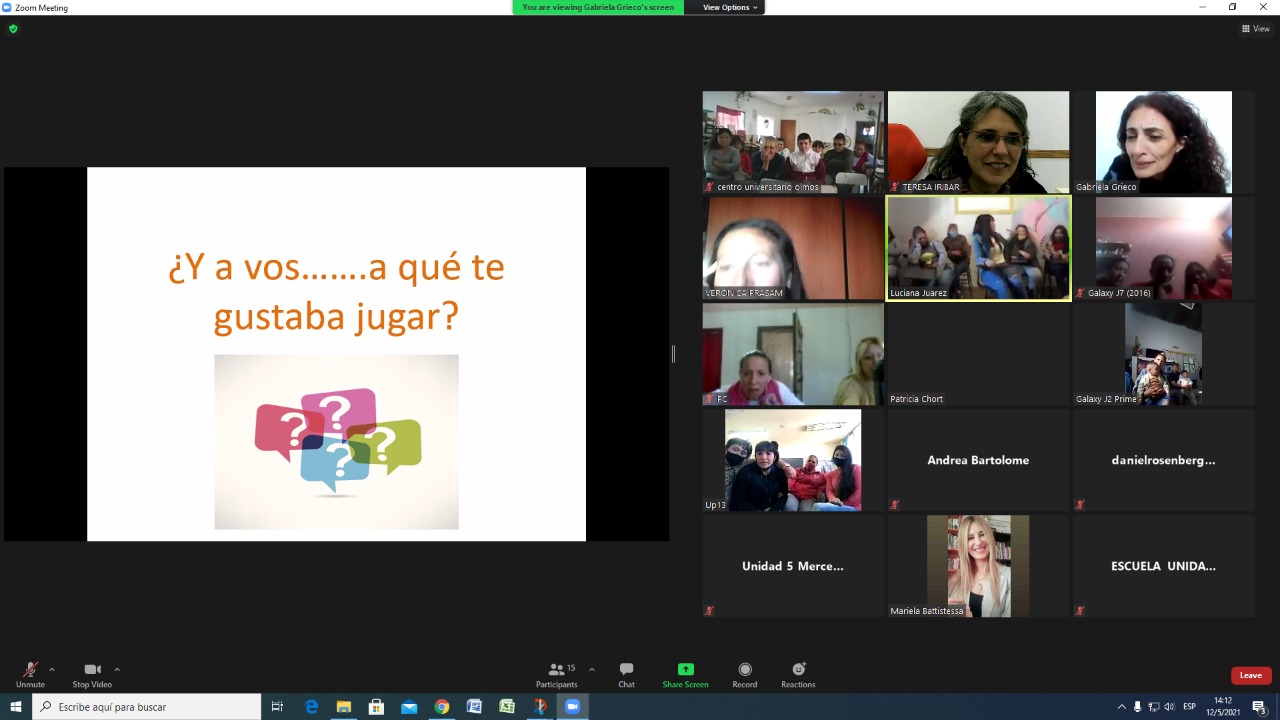
Task: Select Gabriela Grieco's video tile
Action: tap(1163, 142)
